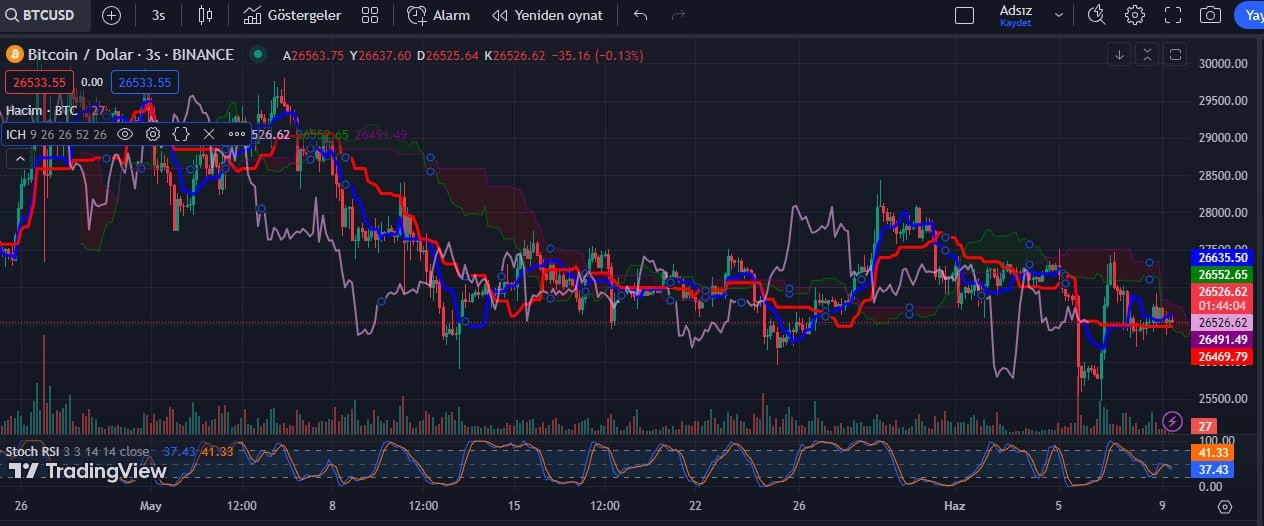Viewport: 1264px width, 526px height.
Task: Click the down-arrow pane button
Action: point(1119,55)
